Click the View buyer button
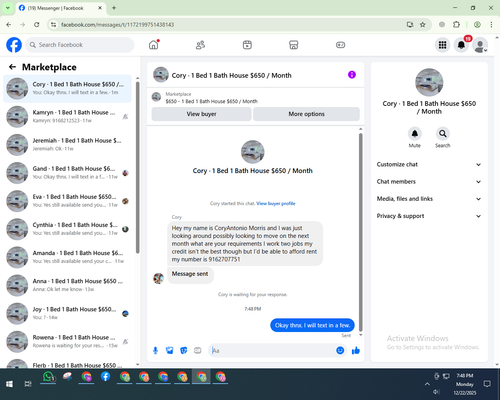The height and width of the screenshot is (400, 500). [201, 114]
